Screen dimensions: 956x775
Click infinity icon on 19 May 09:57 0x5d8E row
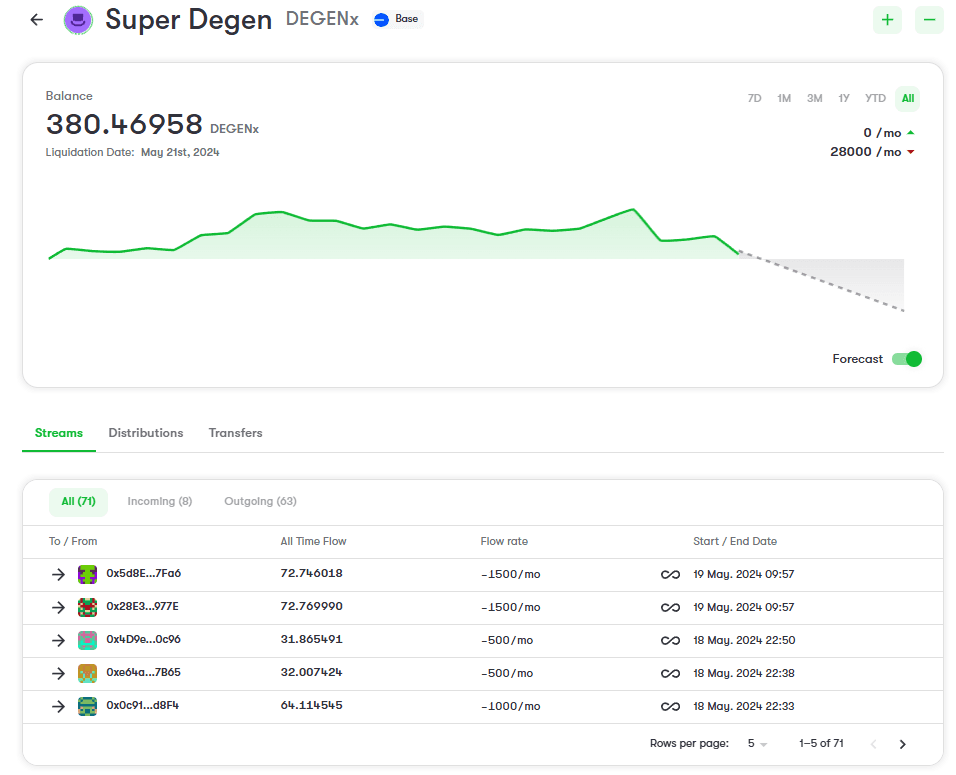670,574
